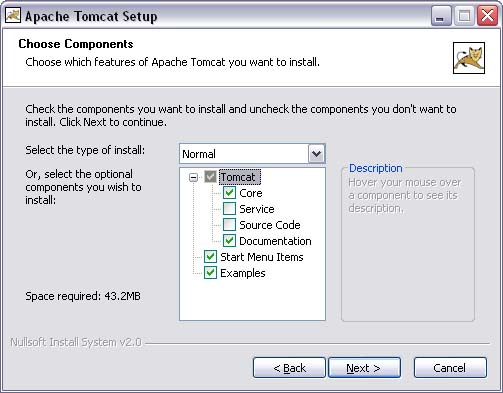
Task: Select the Tomcat tree item label
Action: [x=238, y=177]
